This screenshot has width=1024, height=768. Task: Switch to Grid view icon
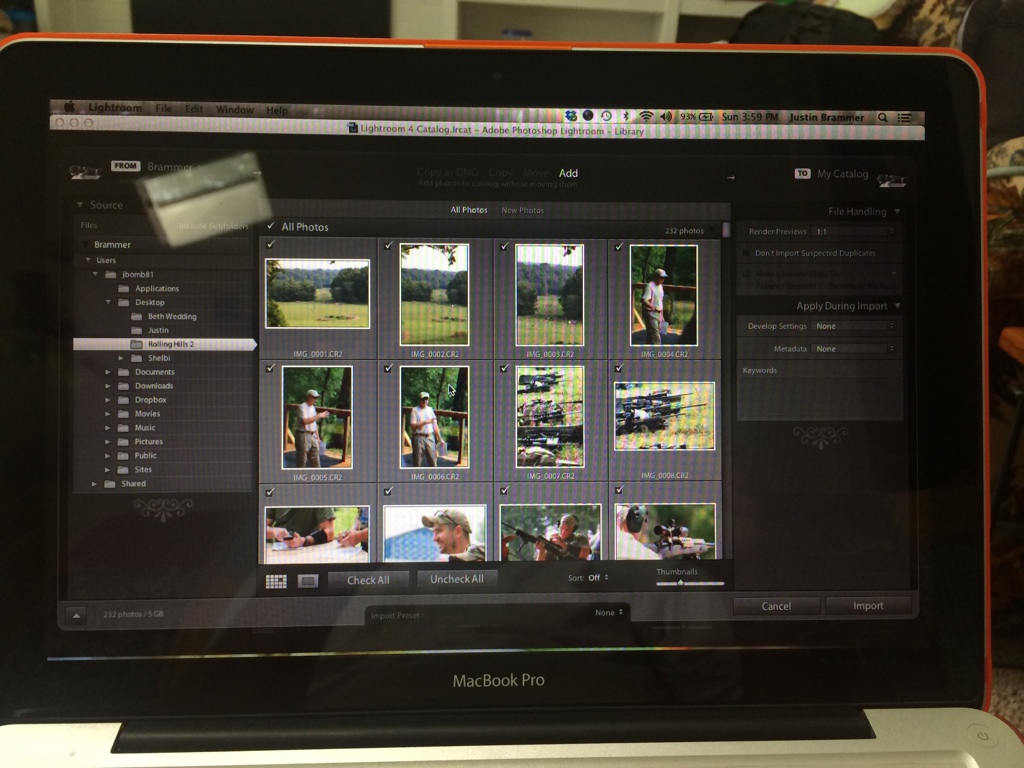(276, 581)
